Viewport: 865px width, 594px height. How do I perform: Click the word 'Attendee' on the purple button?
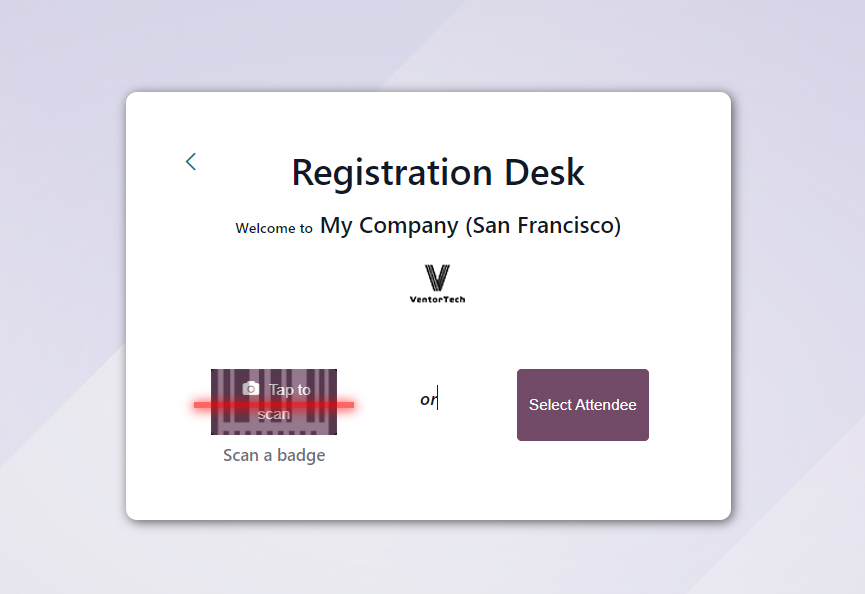pyautogui.click(x=606, y=405)
